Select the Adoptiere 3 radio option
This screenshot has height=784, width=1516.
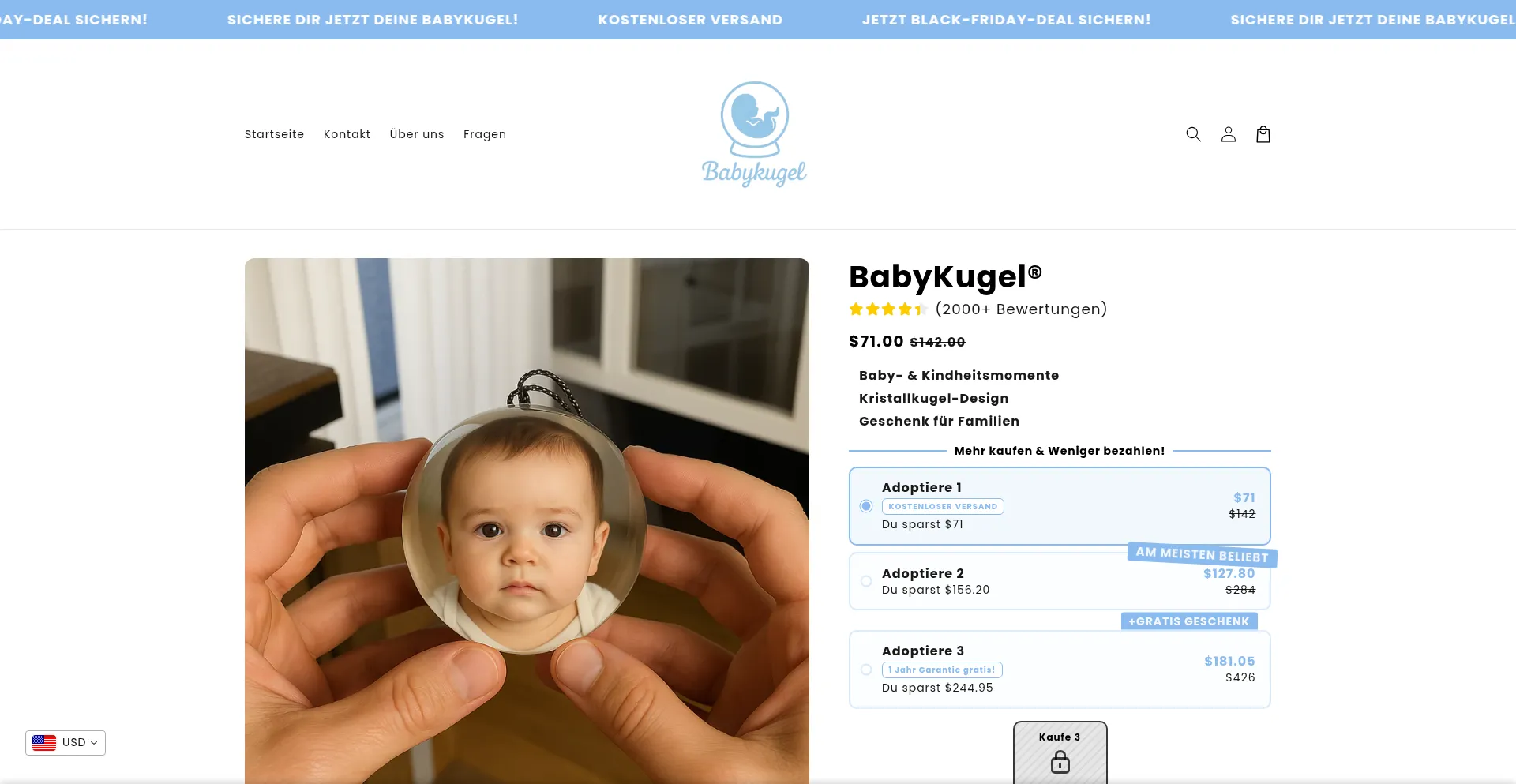coord(866,670)
